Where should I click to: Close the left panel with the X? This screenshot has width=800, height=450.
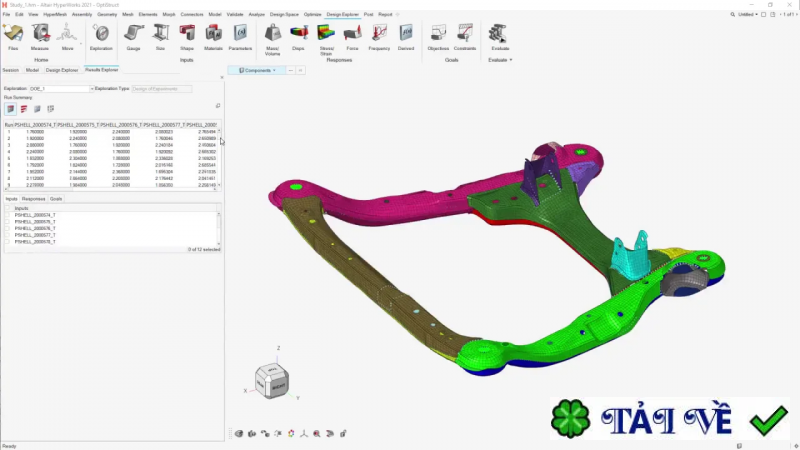[x=222, y=78]
